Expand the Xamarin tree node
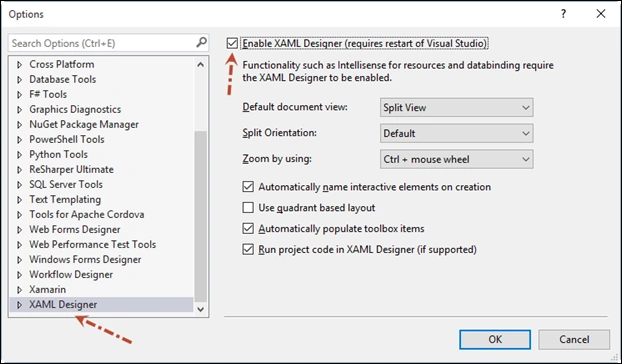The height and width of the screenshot is (364, 622). pos(19,290)
